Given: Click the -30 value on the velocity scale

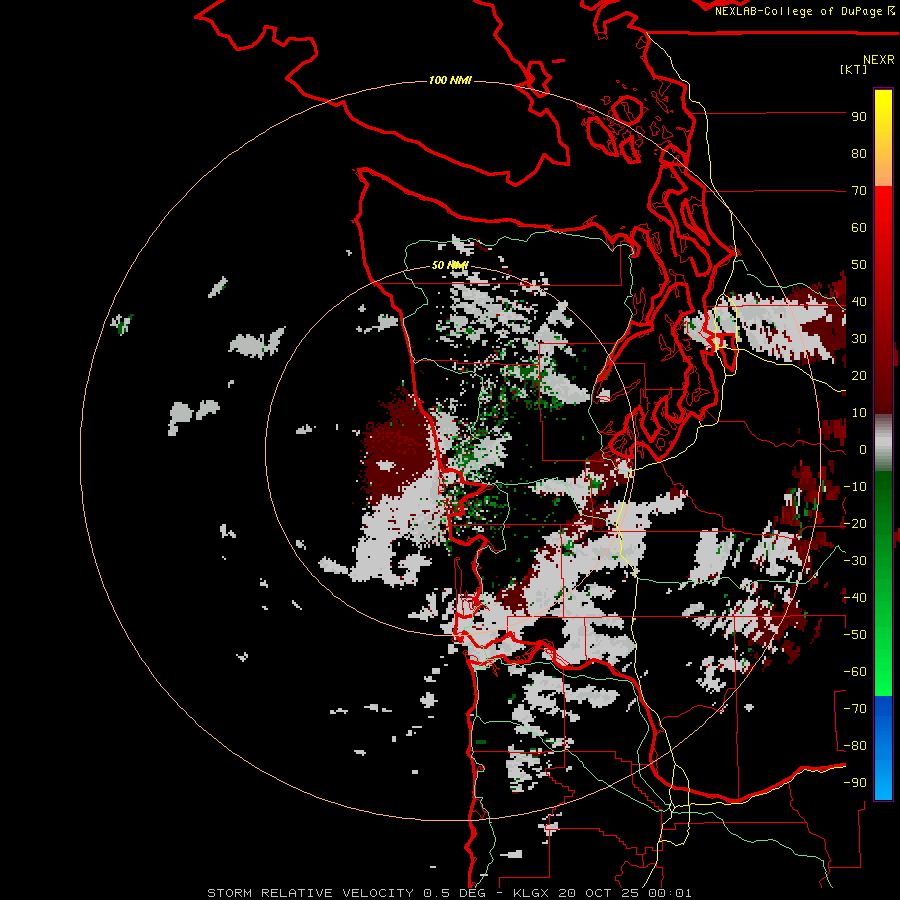Looking at the screenshot, I should pos(855,561).
